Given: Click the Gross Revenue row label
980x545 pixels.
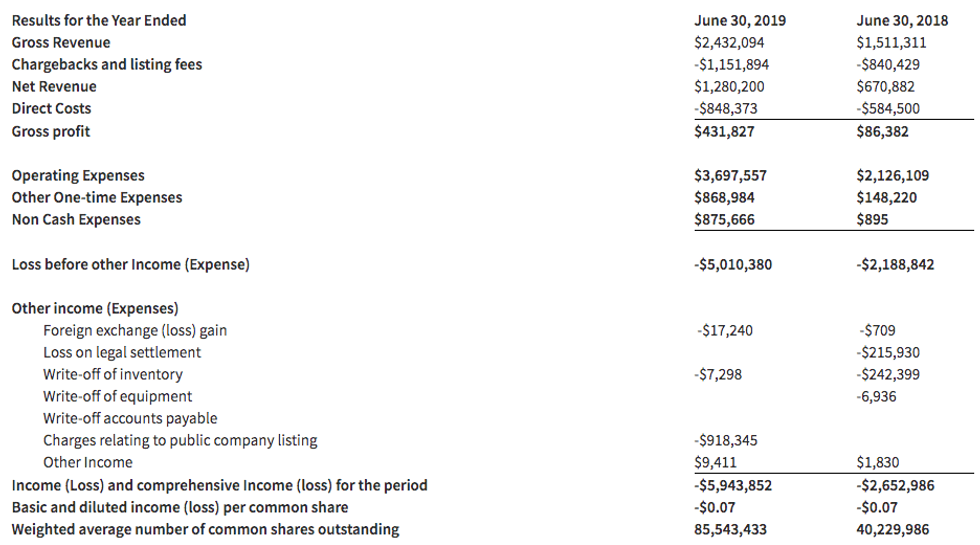Looking at the screenshot, I should point(61,42).
